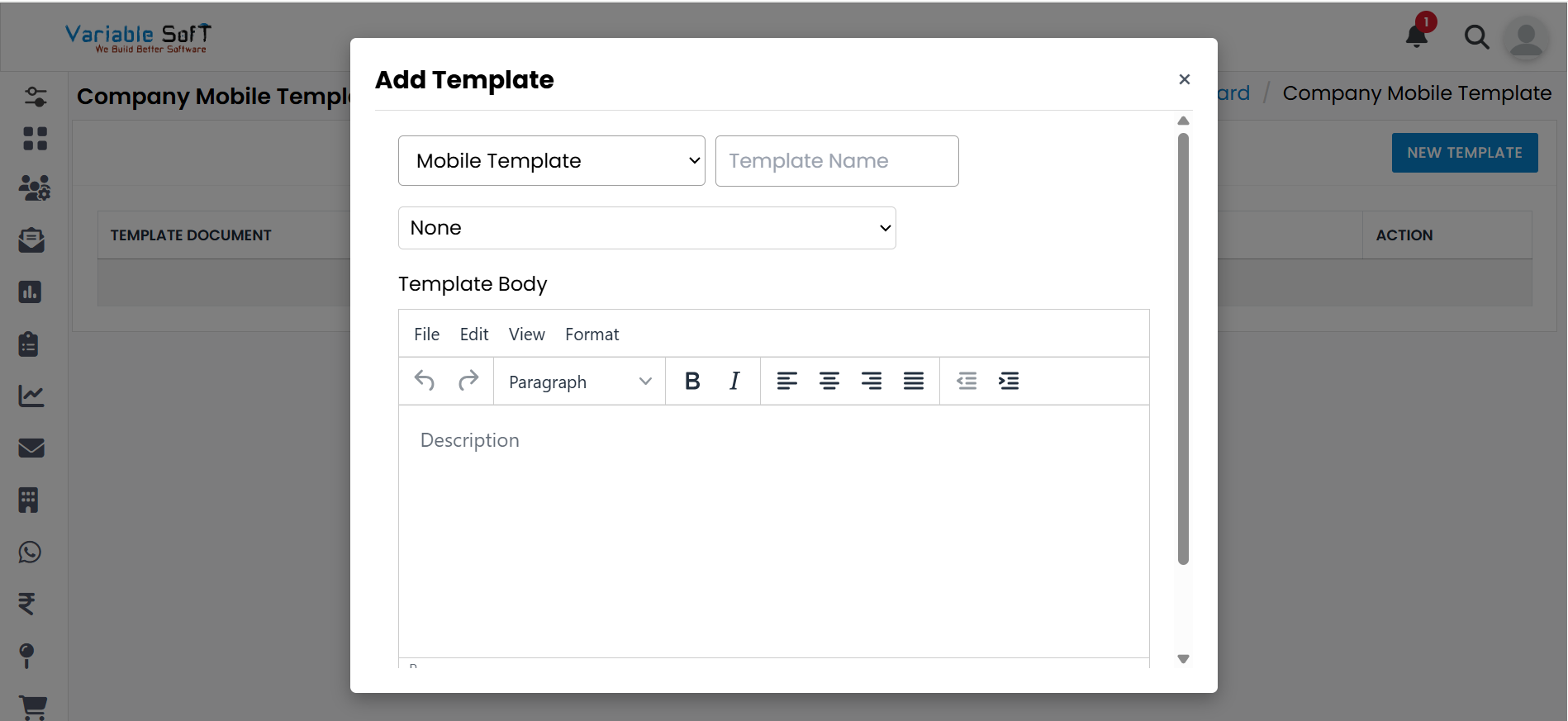This screenshot has width=1568, height=721.
Task: Toggle italic formatting in the editor
Action: (734, 381)
